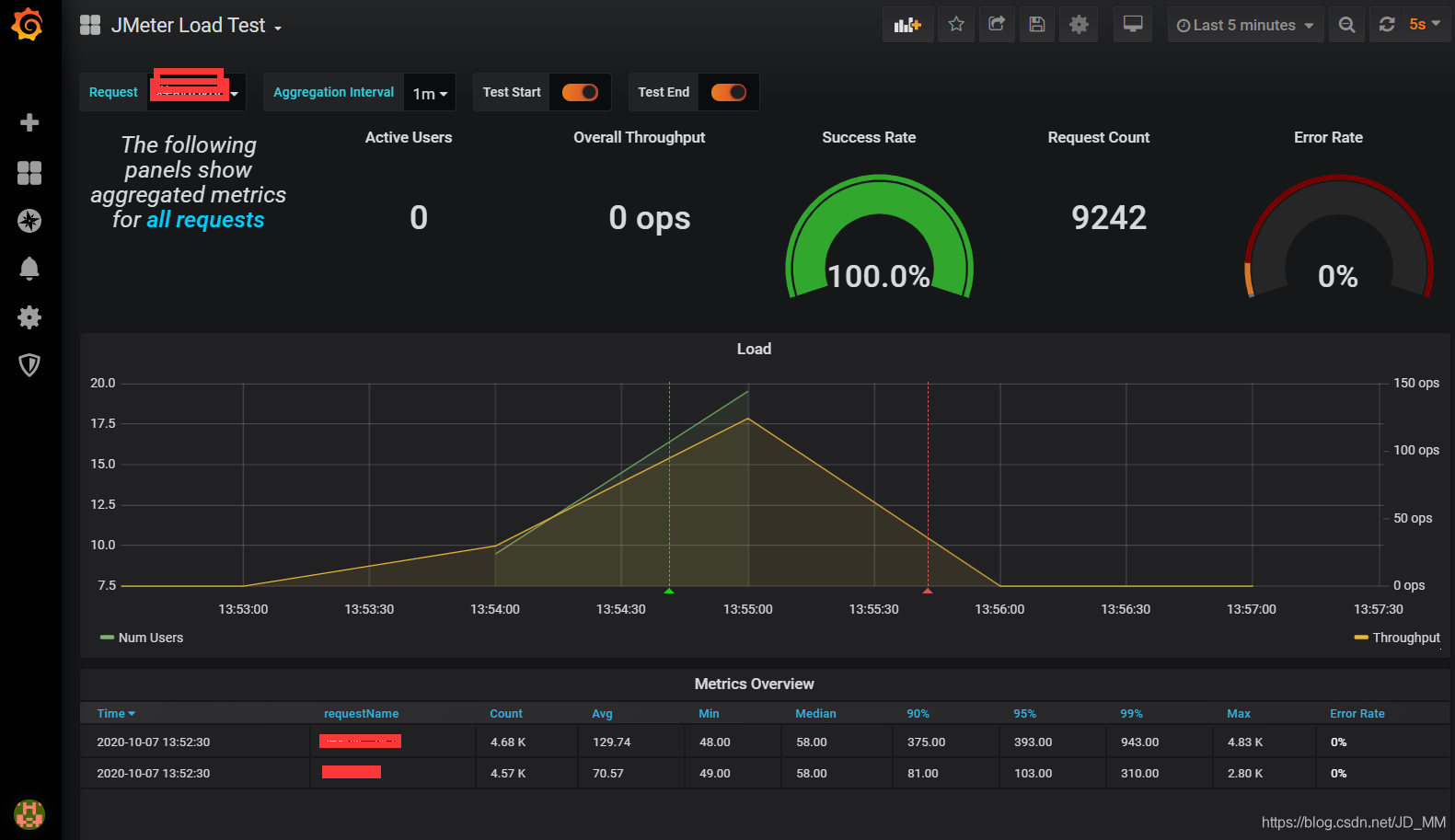Image resolution: width=1455 pixels, height=840 pixels.
Task: Sort table by Min column
Action: coord(709,714)
